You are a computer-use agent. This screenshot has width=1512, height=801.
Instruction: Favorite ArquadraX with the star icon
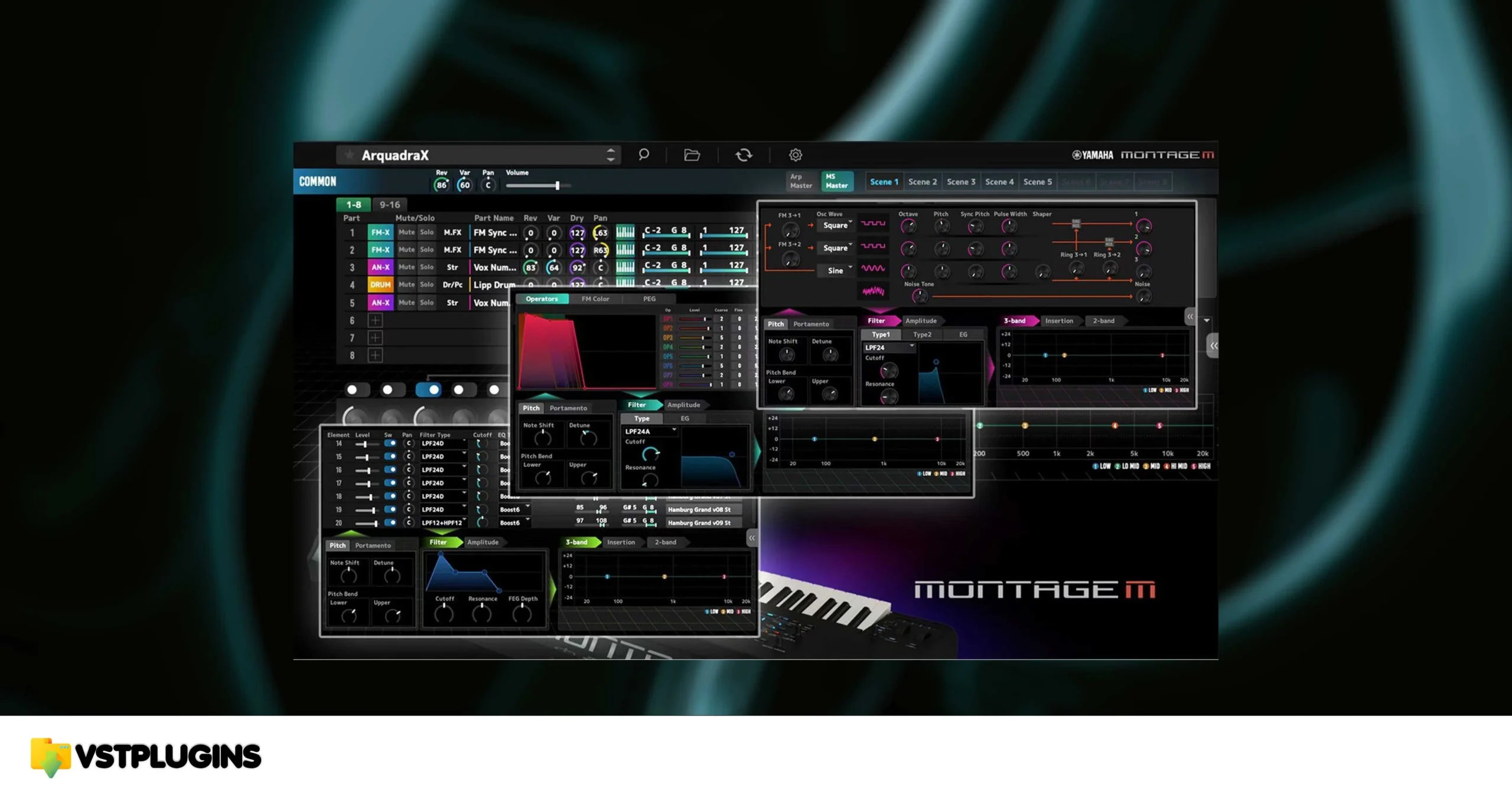[349, 155]
